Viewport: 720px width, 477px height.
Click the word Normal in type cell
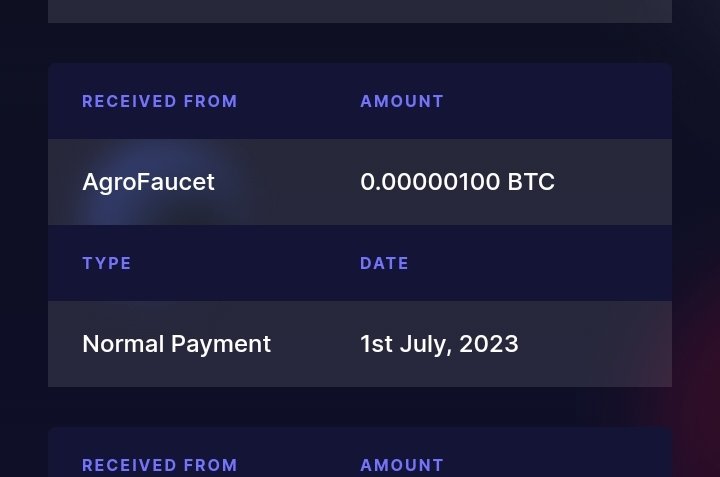pyautogui.click(x=123, y=344)
